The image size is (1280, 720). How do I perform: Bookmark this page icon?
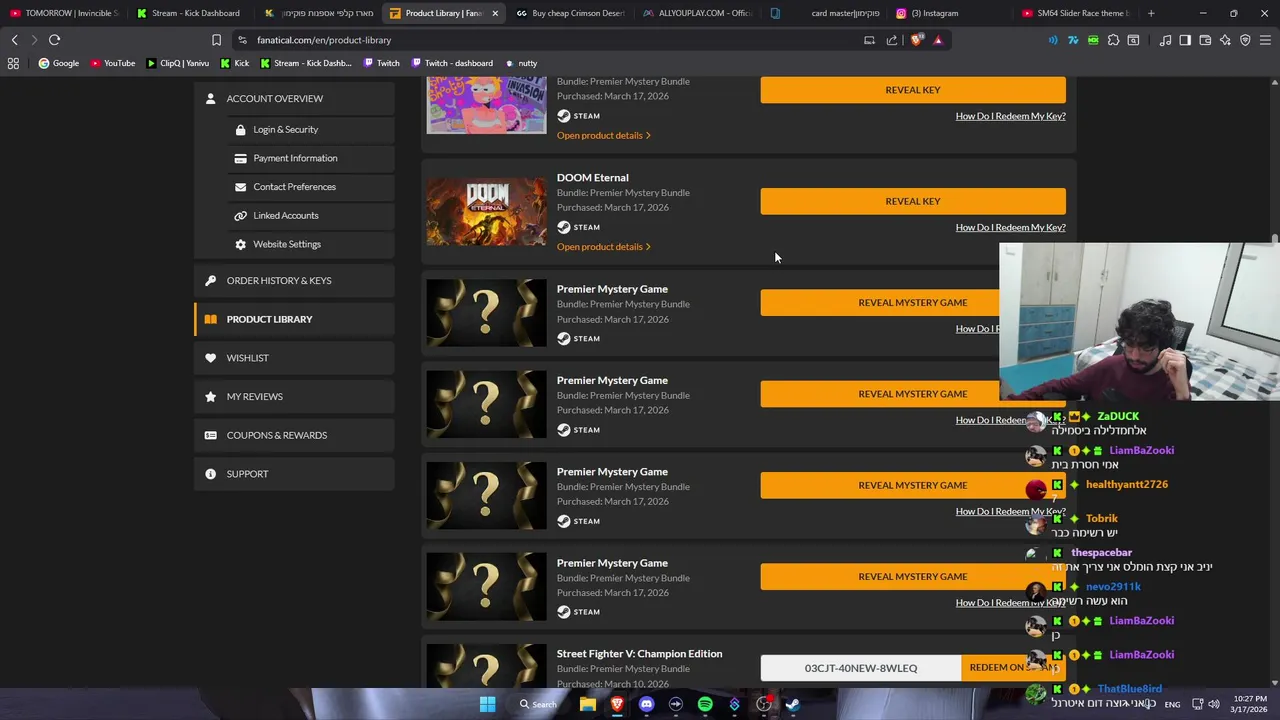(216, 40)
